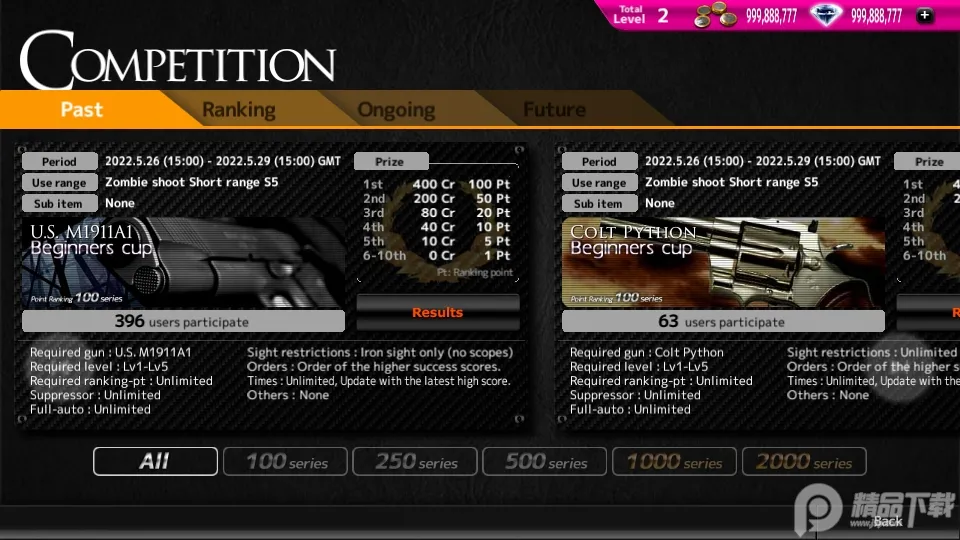The height and width of the screenshot is (540, 960).
Task: Click the coins balance 999,888,777
Action: click(771, 16)
